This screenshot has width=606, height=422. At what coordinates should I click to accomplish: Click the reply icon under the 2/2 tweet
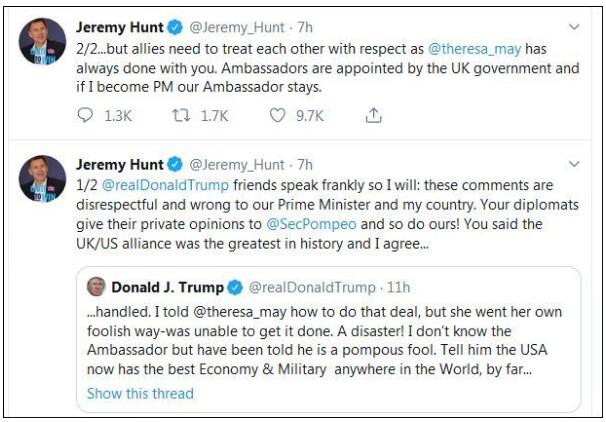pyautogui.click(x=86, y=116)
